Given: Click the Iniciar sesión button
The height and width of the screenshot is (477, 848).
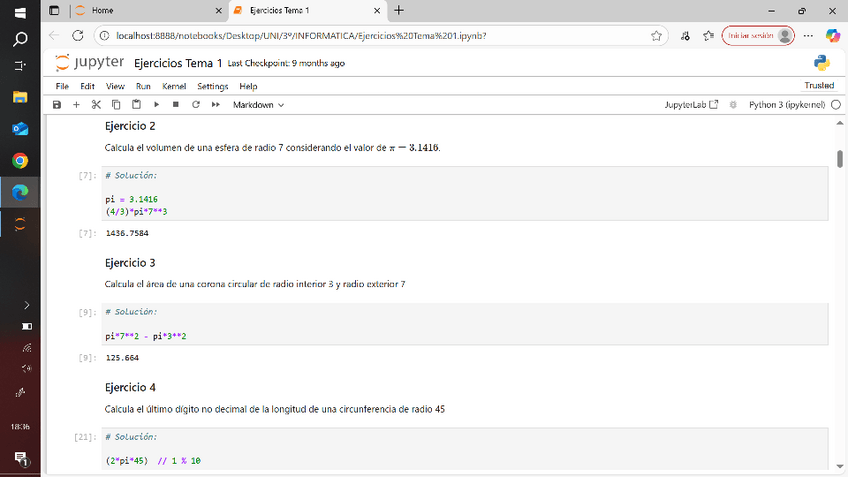Looking at the screenshot, I should pyautogui.click(x=758, y=36).
